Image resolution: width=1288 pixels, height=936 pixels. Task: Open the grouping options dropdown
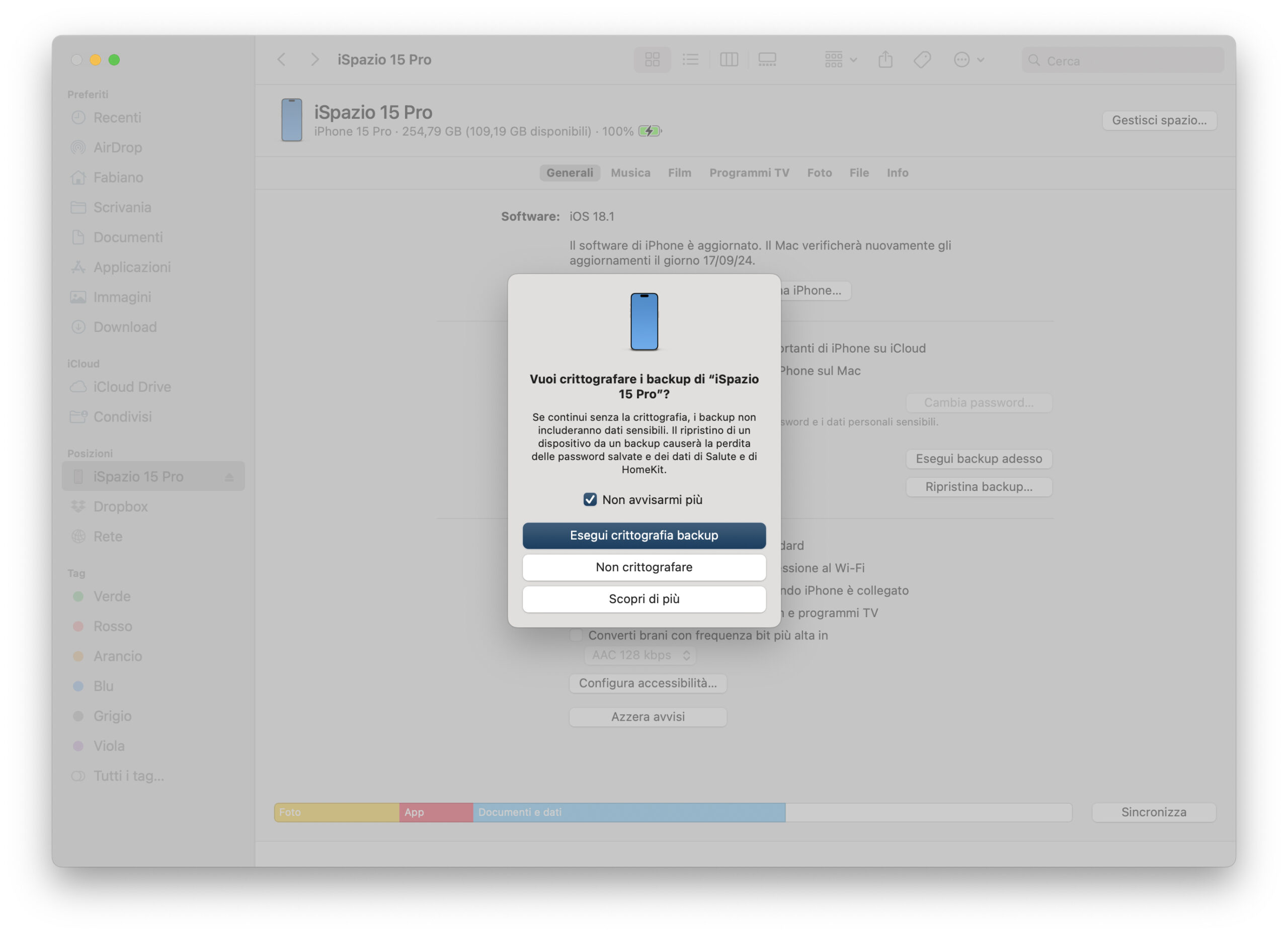(840, 59)
